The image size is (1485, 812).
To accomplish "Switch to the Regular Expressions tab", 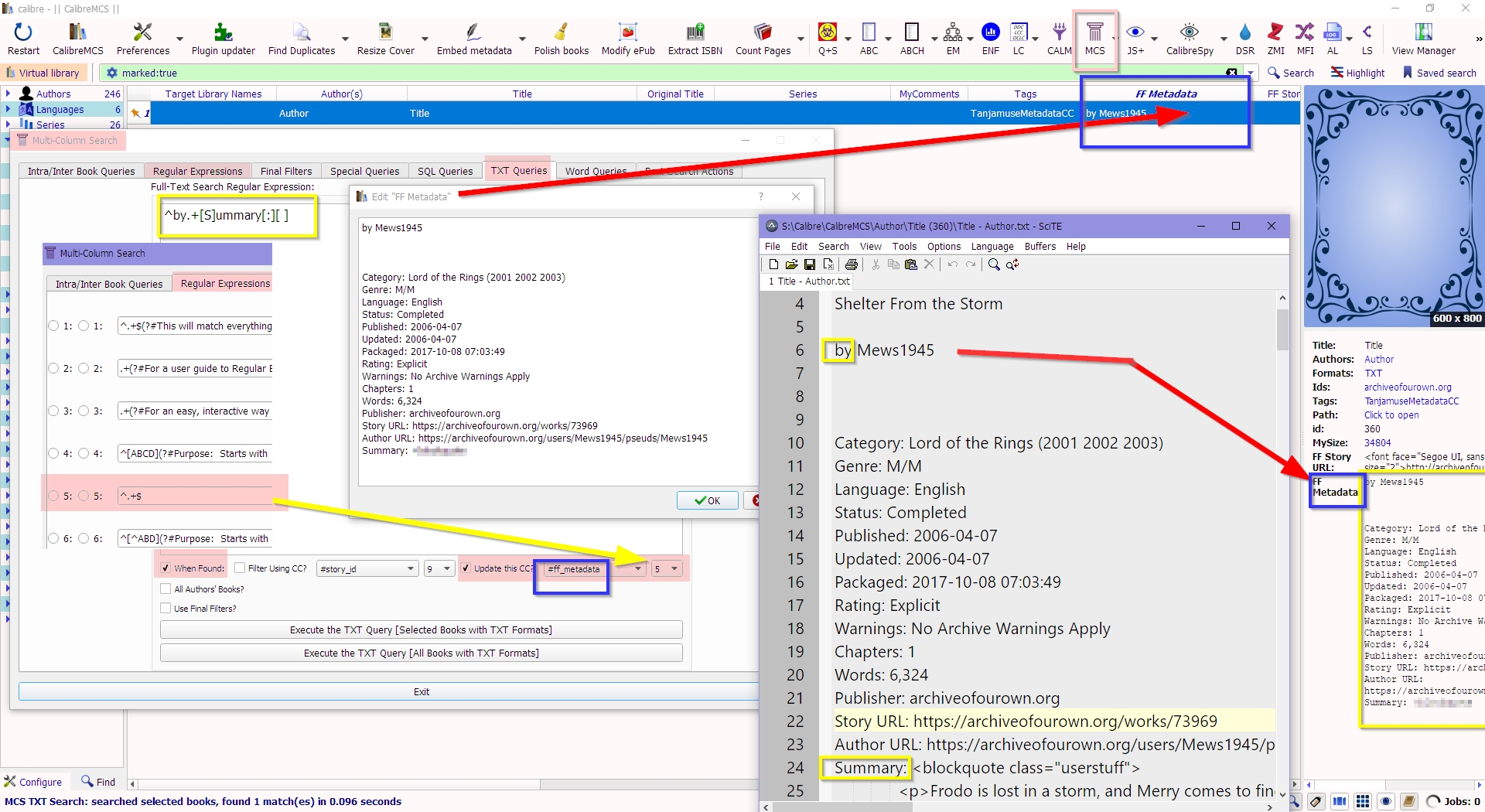I will point(197,171).
